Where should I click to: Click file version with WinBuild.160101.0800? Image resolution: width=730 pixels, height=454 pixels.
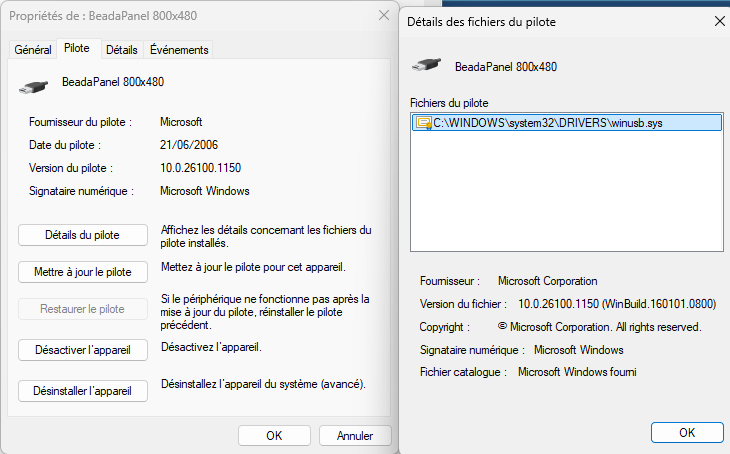(x=617, y=304)
